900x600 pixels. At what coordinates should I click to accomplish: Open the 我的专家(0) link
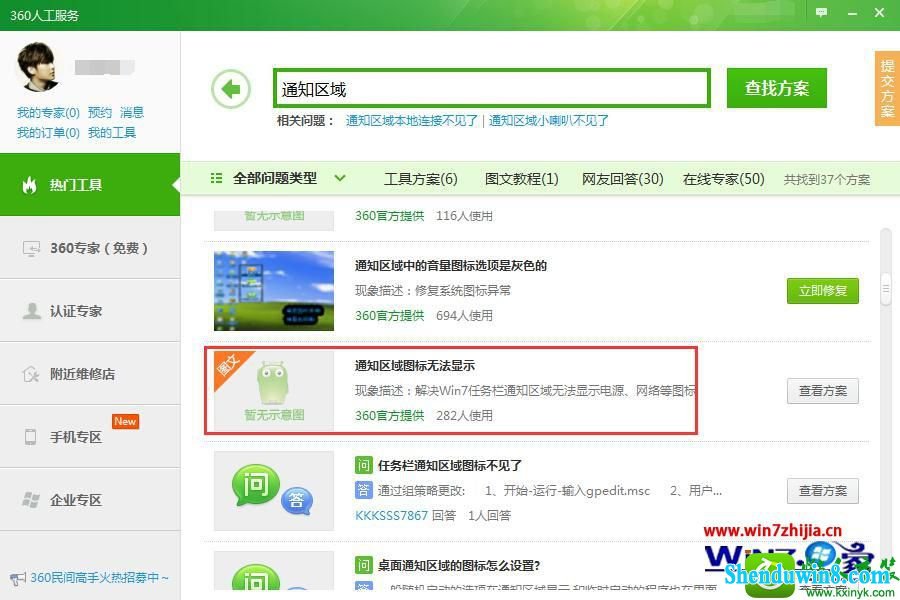point(48,113)
